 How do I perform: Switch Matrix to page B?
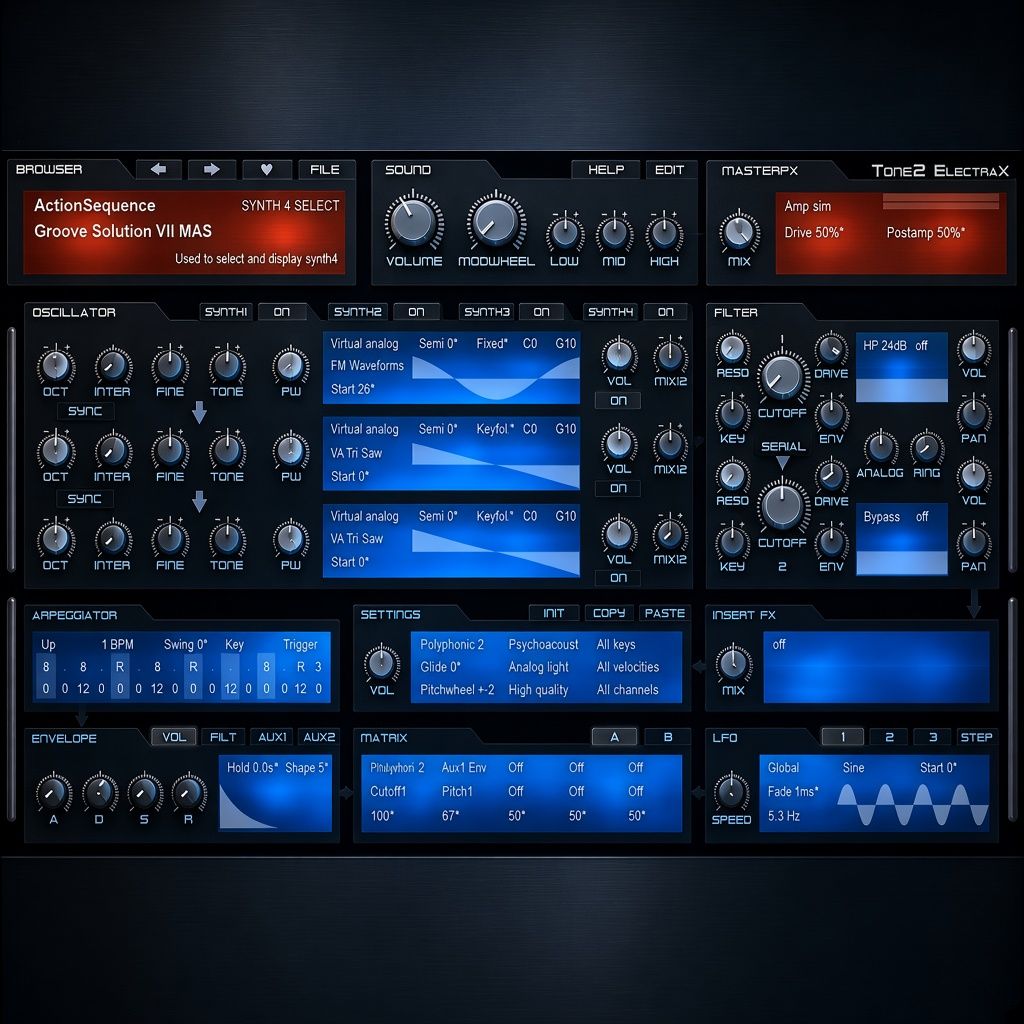coord(667,737)
